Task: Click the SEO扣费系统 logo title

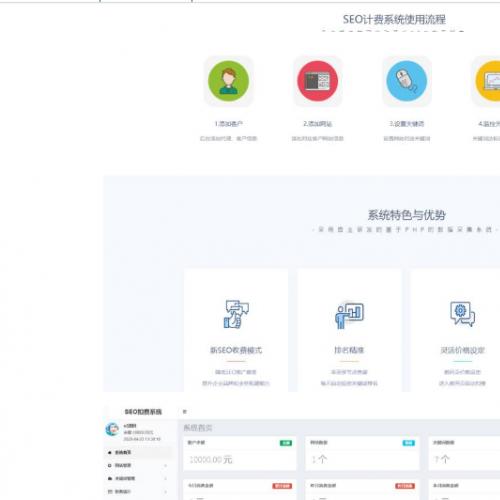Action: coord(143,412)
